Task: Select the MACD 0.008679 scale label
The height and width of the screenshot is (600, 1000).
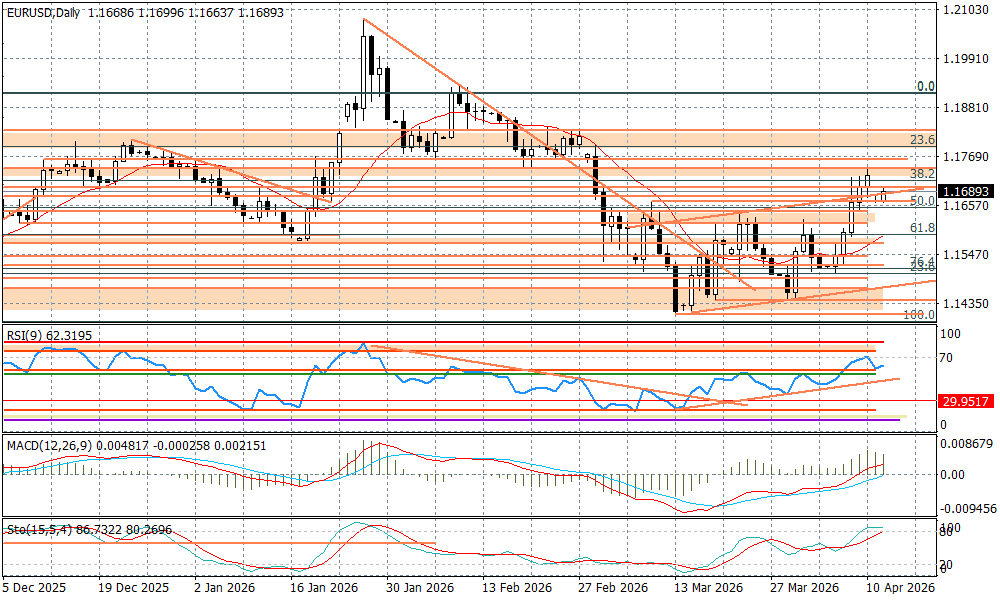Action: coord(968,441)
